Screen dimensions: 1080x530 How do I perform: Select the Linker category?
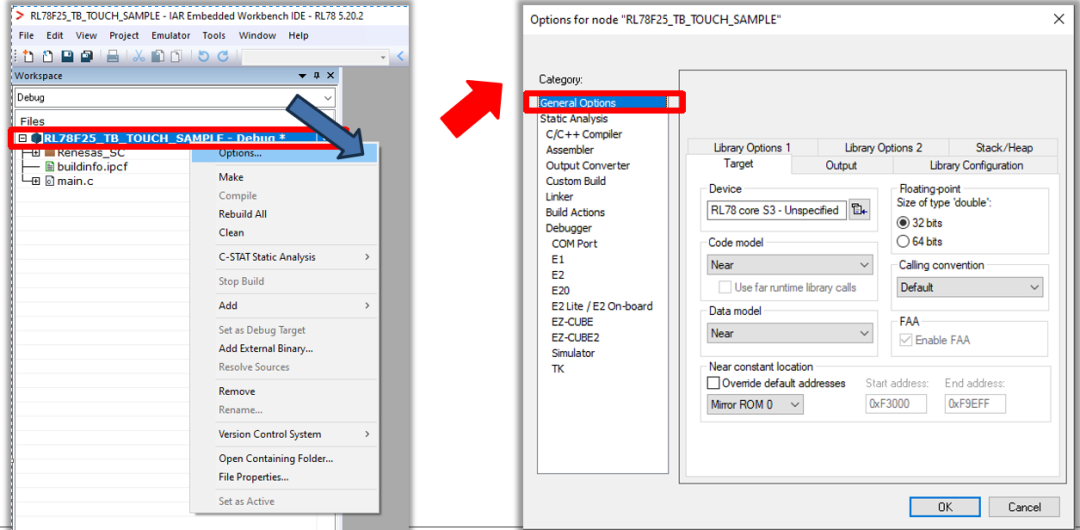[x=559, y=196]
